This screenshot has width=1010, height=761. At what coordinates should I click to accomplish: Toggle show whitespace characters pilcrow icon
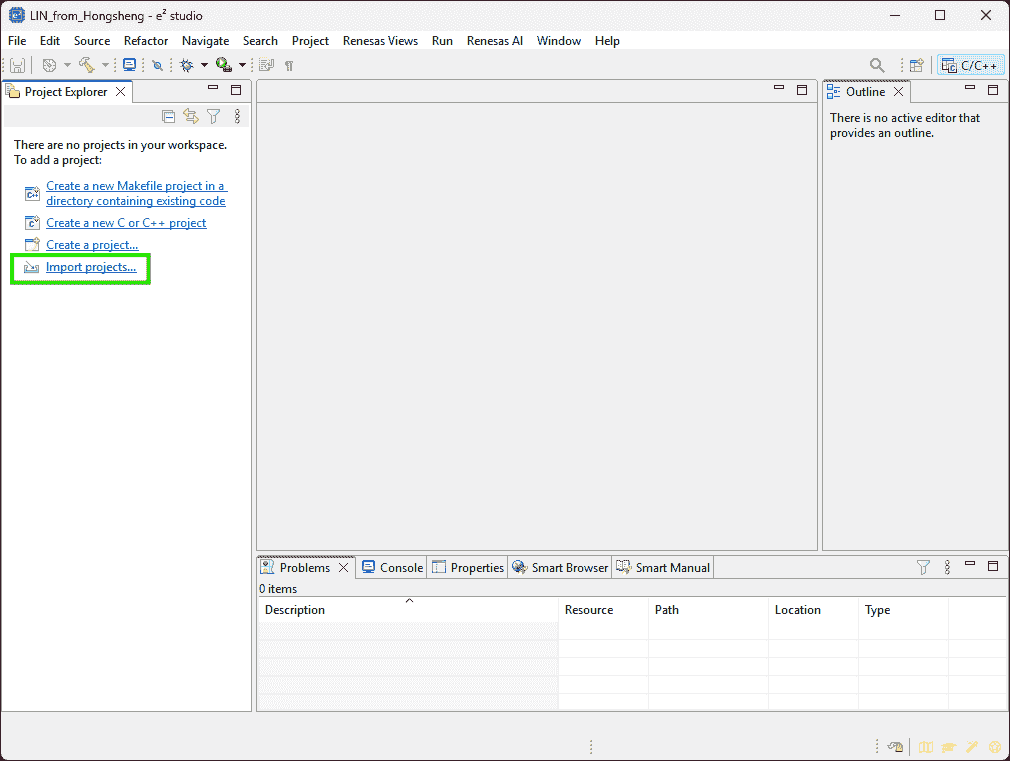[x=289, y=65]
